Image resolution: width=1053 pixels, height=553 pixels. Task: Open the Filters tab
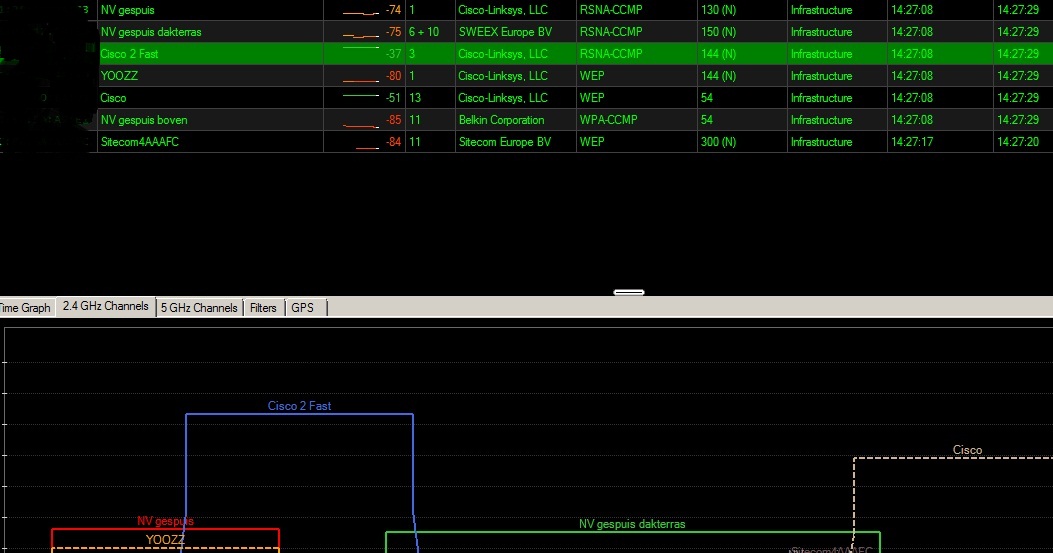pyautogui.click(x=263, y=308)
